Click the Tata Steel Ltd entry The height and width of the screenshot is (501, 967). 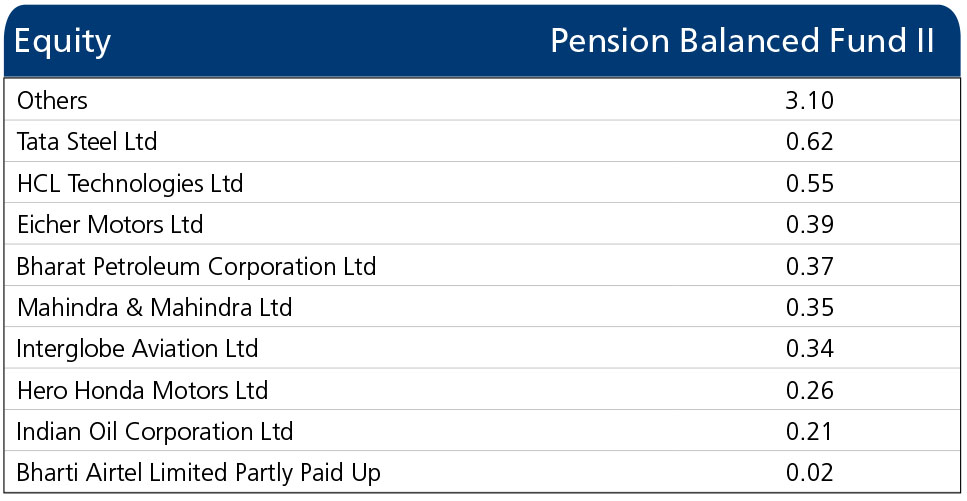[x=87, y=141]
